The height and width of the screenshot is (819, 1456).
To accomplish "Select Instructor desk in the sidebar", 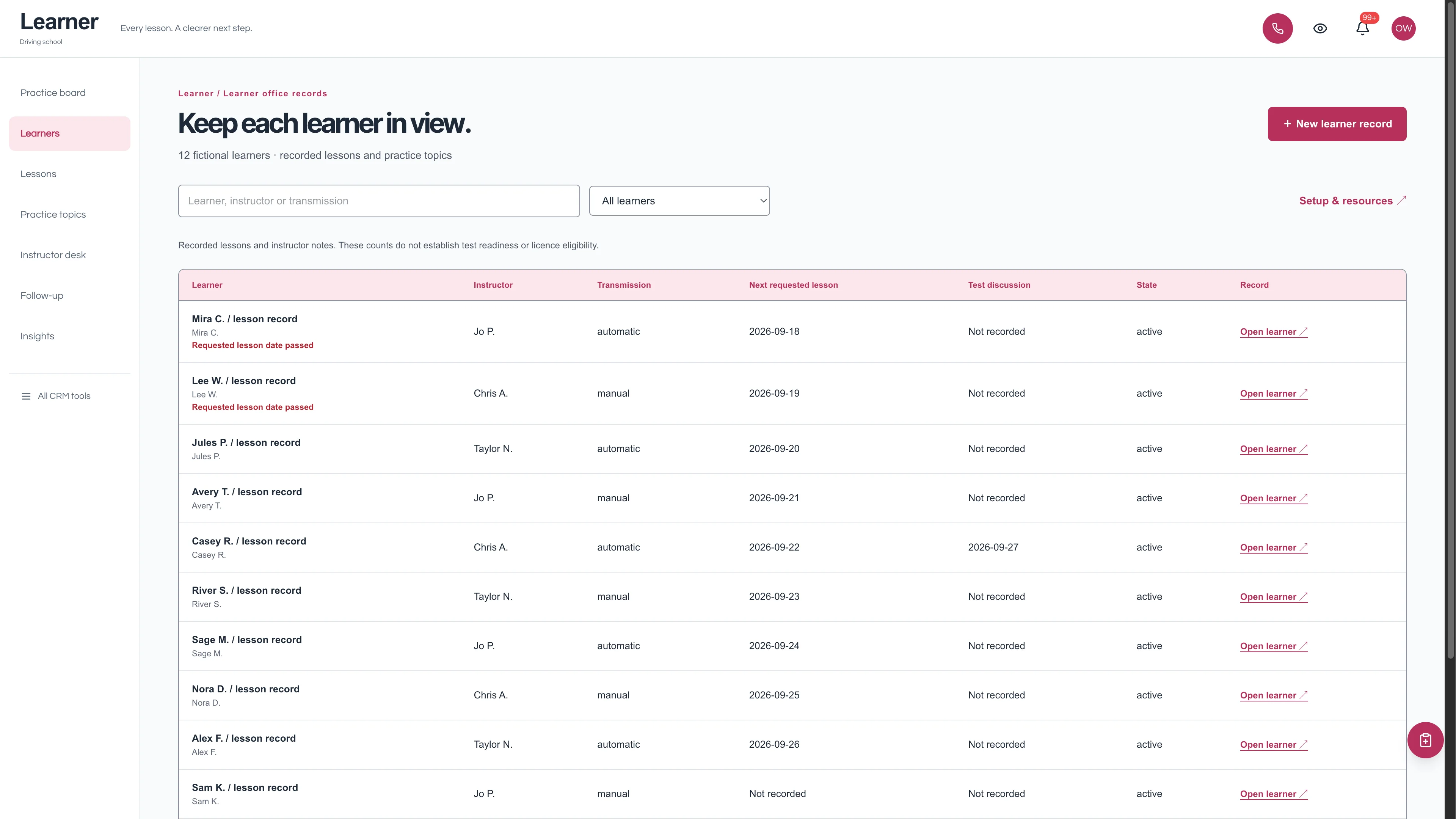I will [53, 255].
